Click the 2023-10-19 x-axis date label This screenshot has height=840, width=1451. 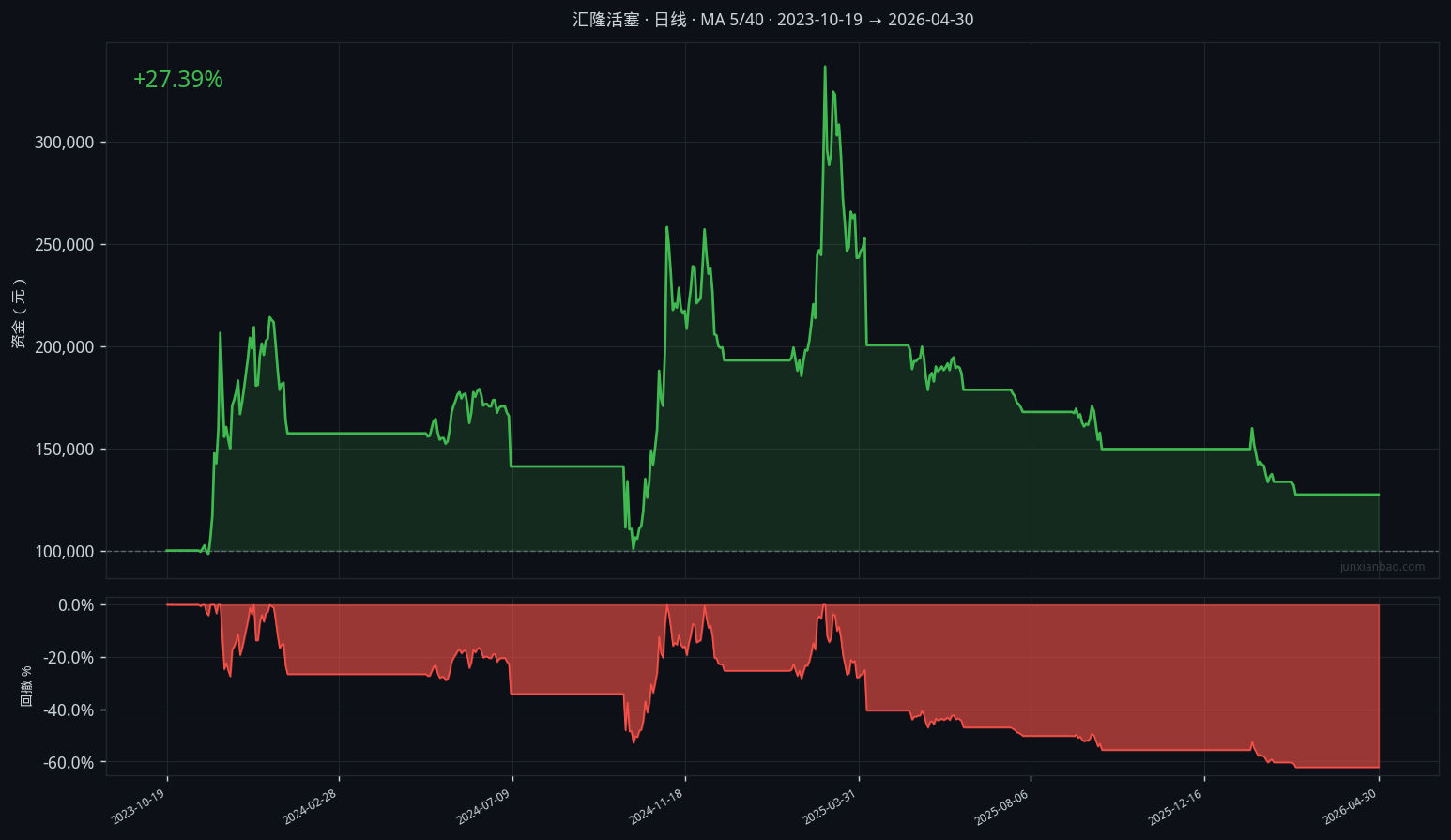(138, 807)
